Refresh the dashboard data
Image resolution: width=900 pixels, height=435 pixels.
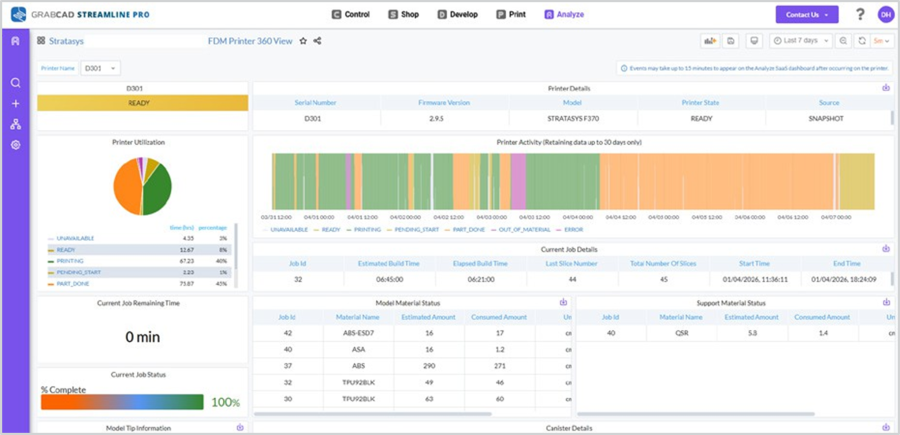coord(862,41)
